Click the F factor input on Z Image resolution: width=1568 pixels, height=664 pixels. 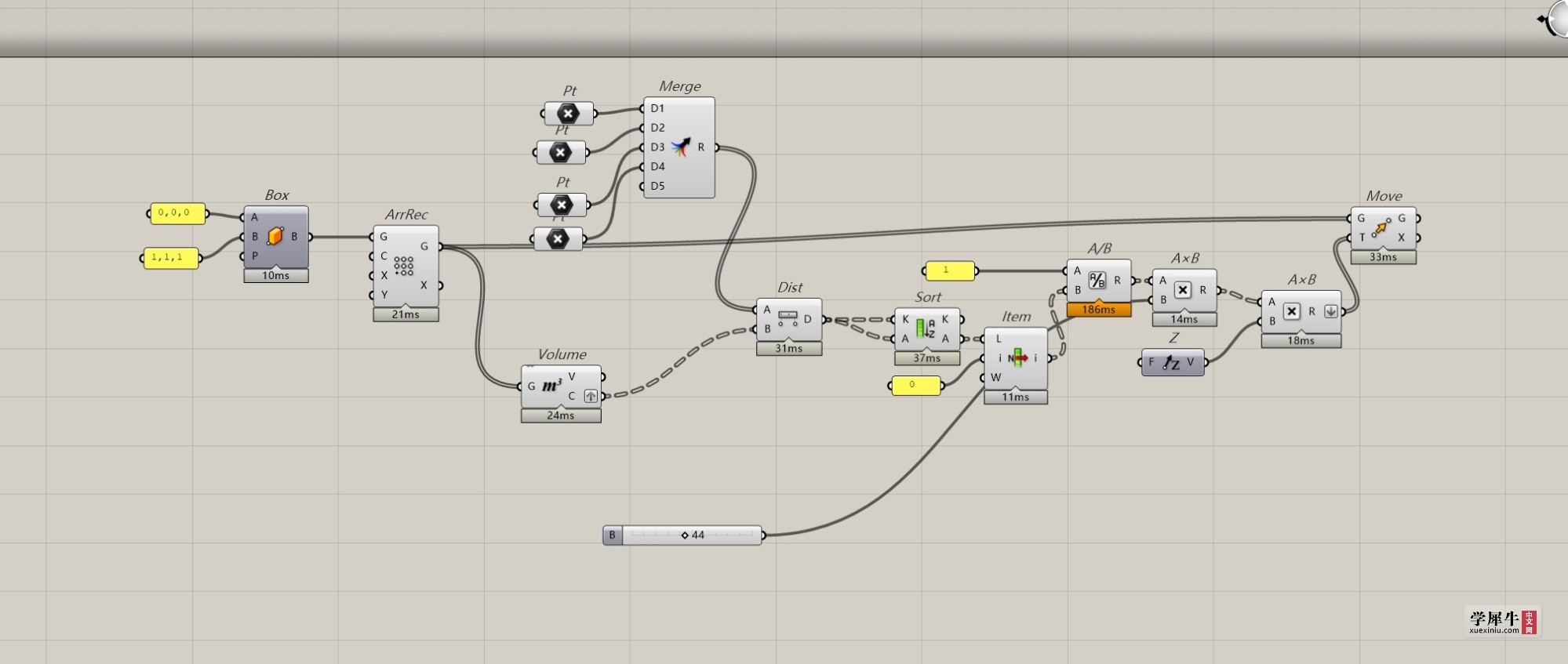coord(1151,362)
